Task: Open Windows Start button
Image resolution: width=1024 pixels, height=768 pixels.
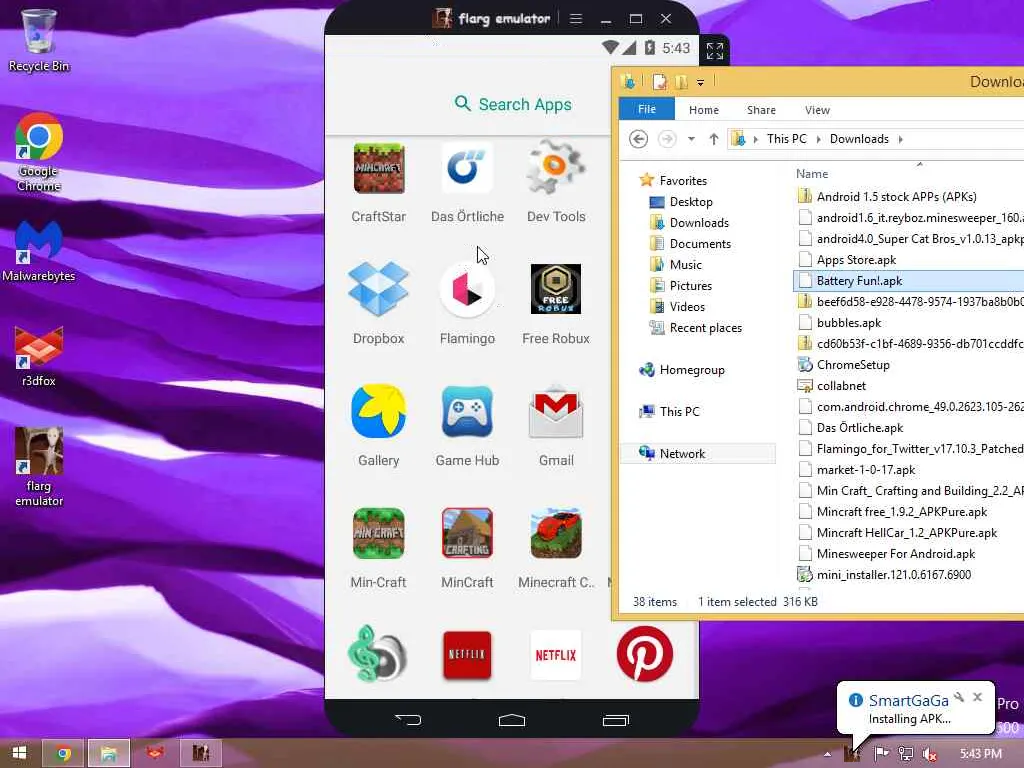Action: (19, 753)
